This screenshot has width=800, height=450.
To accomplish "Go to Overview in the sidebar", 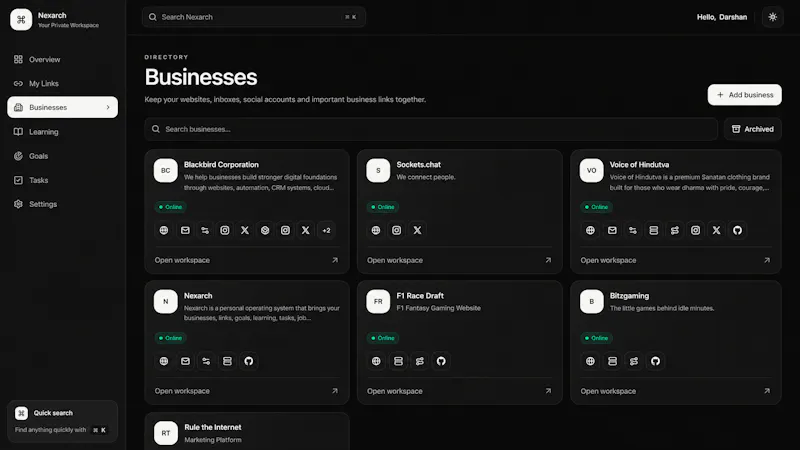I will [x=62, y=59].
